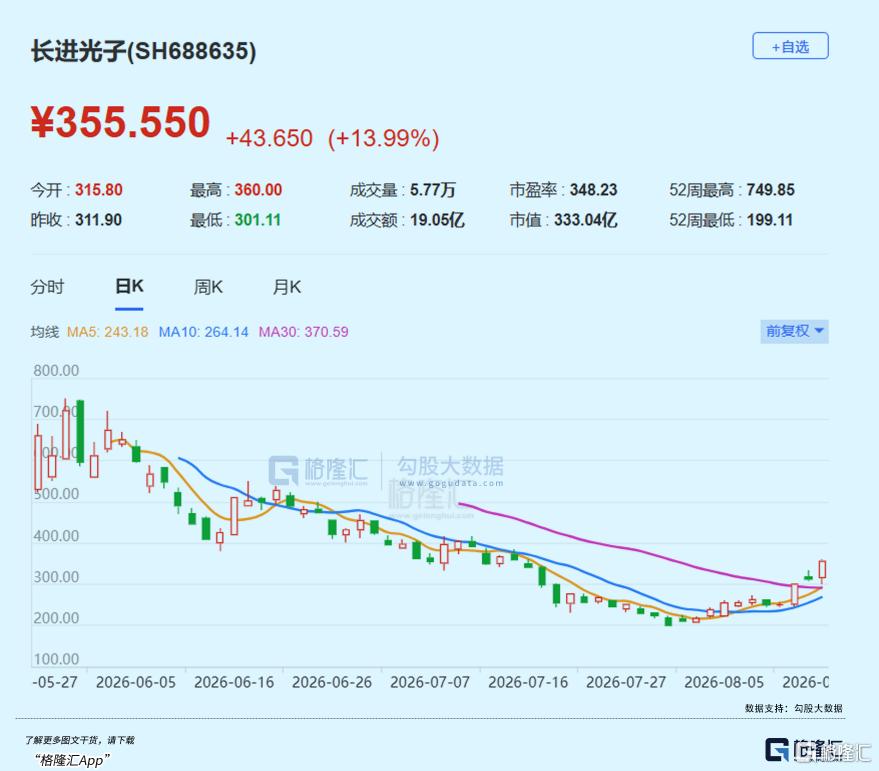Click the 2026-07-07 date axis marker
The width and height of the screenshot is (879, 771).
(x=430, y=682)
